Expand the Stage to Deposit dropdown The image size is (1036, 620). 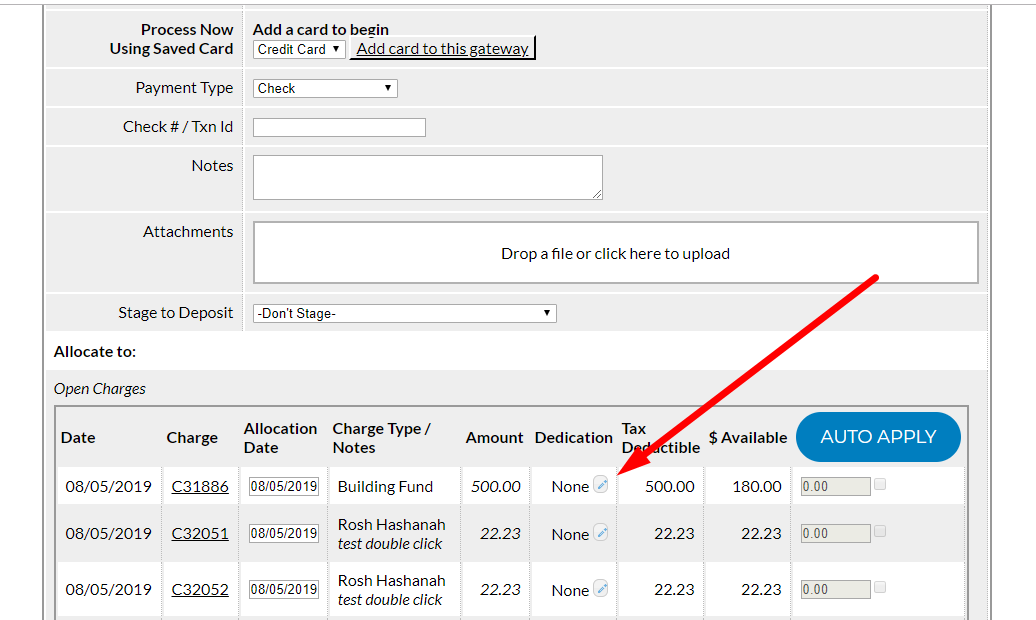[x=404, y=313]
